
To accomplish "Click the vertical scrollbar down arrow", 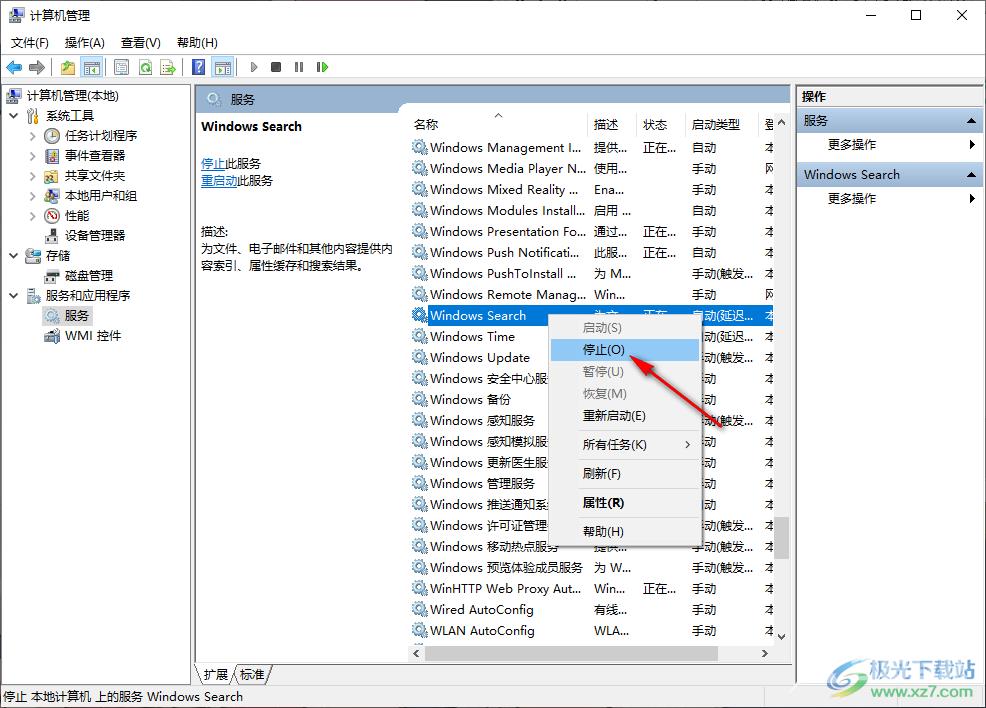I will [x=782, y=636].
